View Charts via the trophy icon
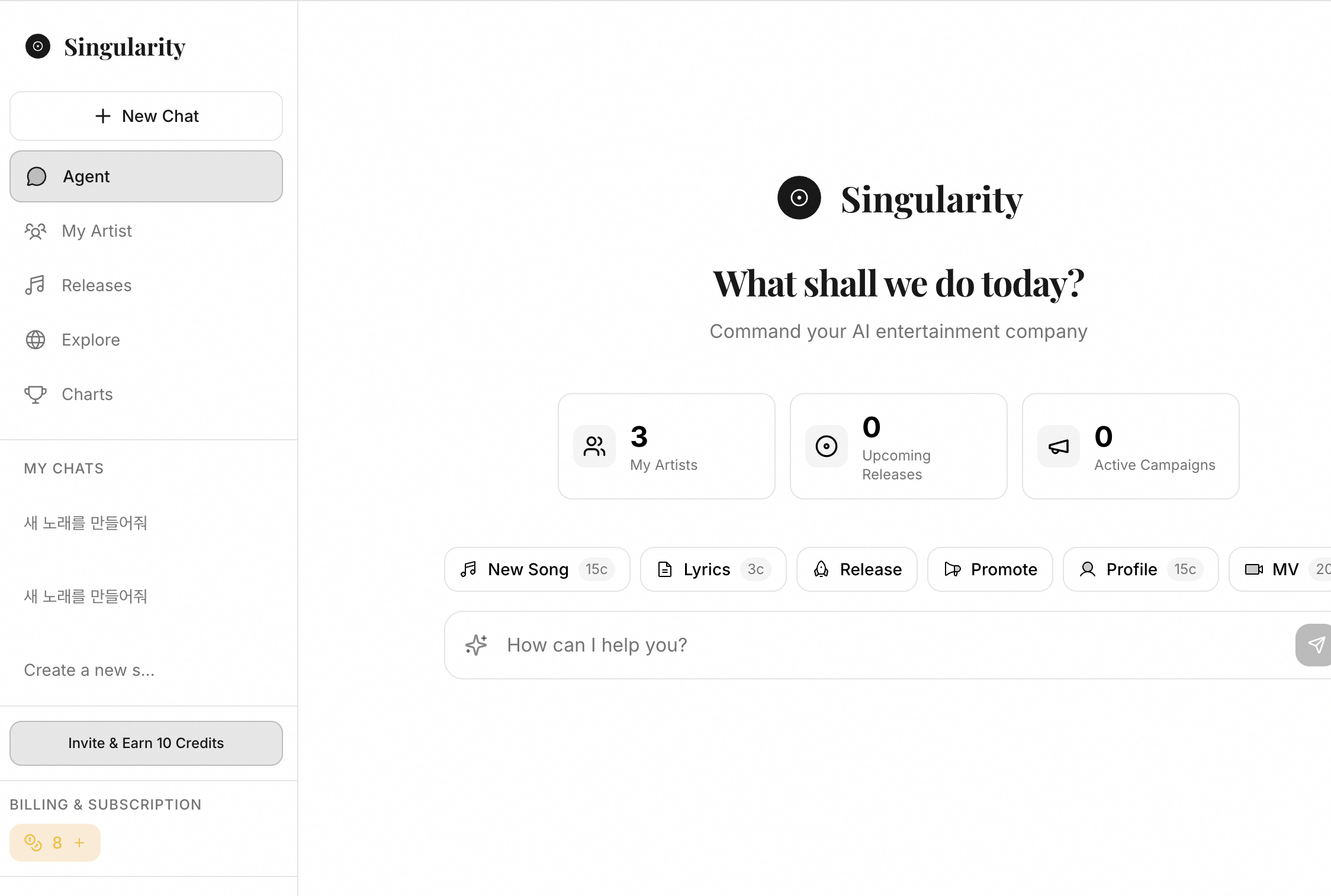1331x896 pixels. coord(36,394)
